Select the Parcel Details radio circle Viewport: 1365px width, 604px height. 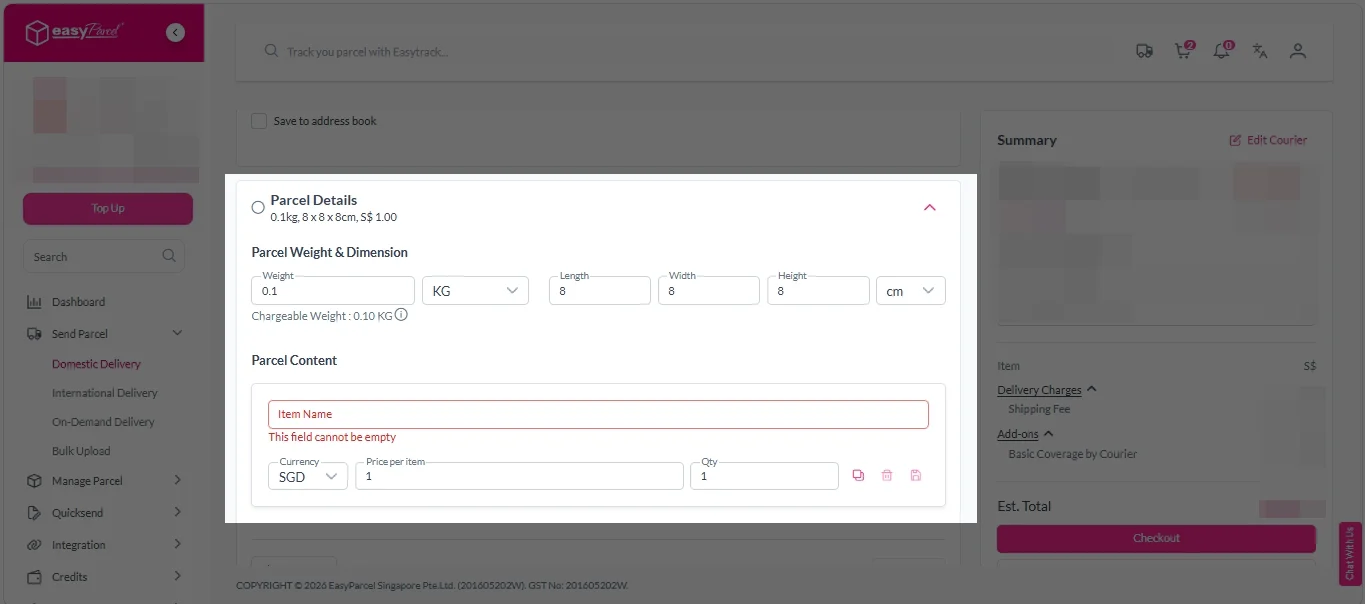(258, 208)
